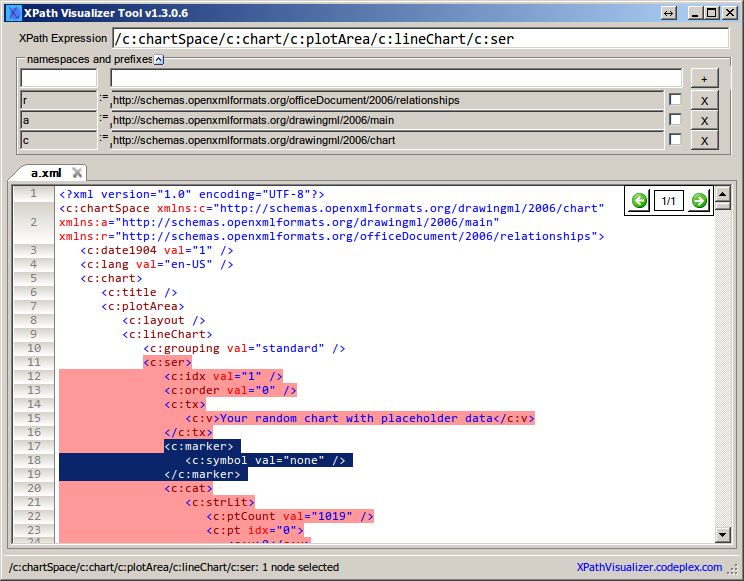This screenshot has width=744, height=581.
Task: Remove the a namespace with X button
Action: (704, 121)
